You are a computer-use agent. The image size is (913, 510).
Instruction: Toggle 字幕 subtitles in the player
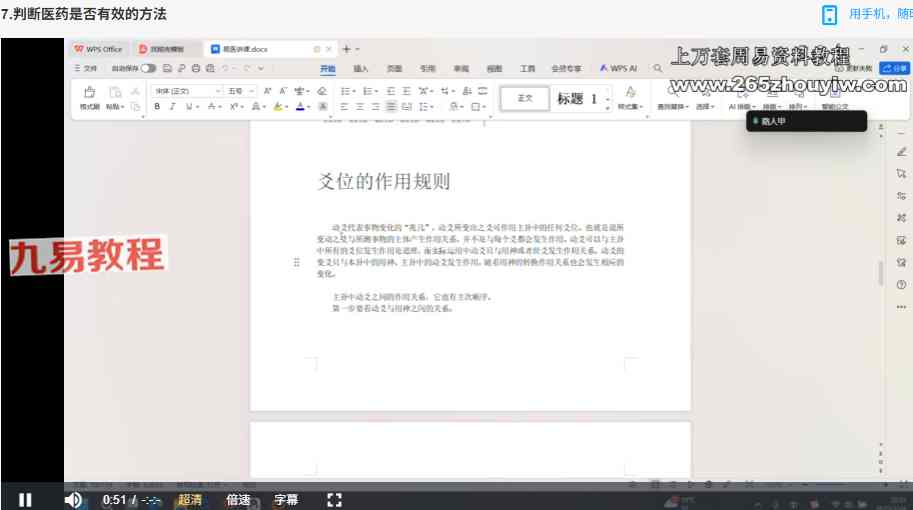click(x=286, y=500)
